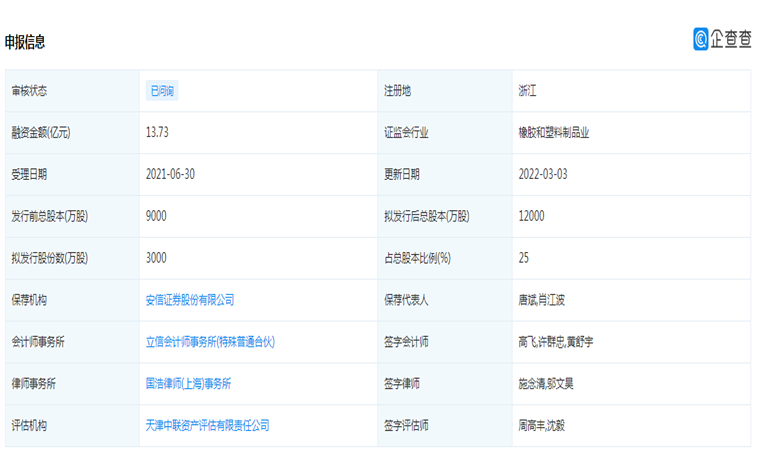
Task: Click the 已问询 status badge
Action: click(162, 91)
